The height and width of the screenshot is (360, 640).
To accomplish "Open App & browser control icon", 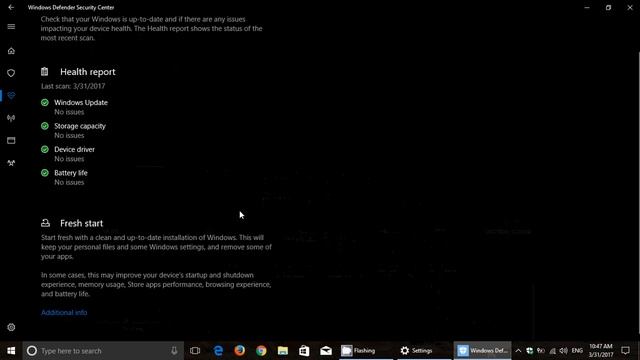I will tap(11, 140).
